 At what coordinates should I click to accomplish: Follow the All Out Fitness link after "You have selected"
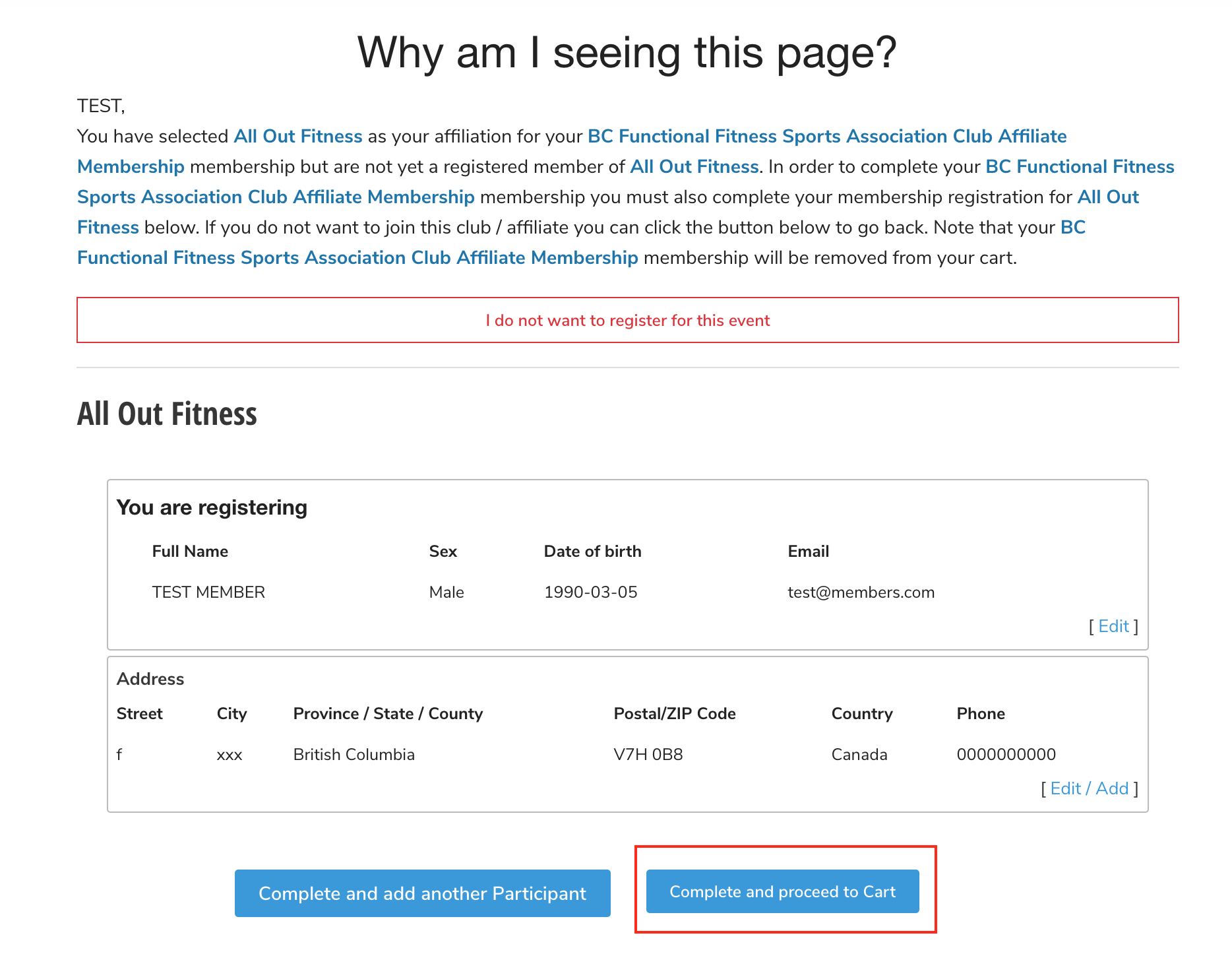click(x=298, y=136)
